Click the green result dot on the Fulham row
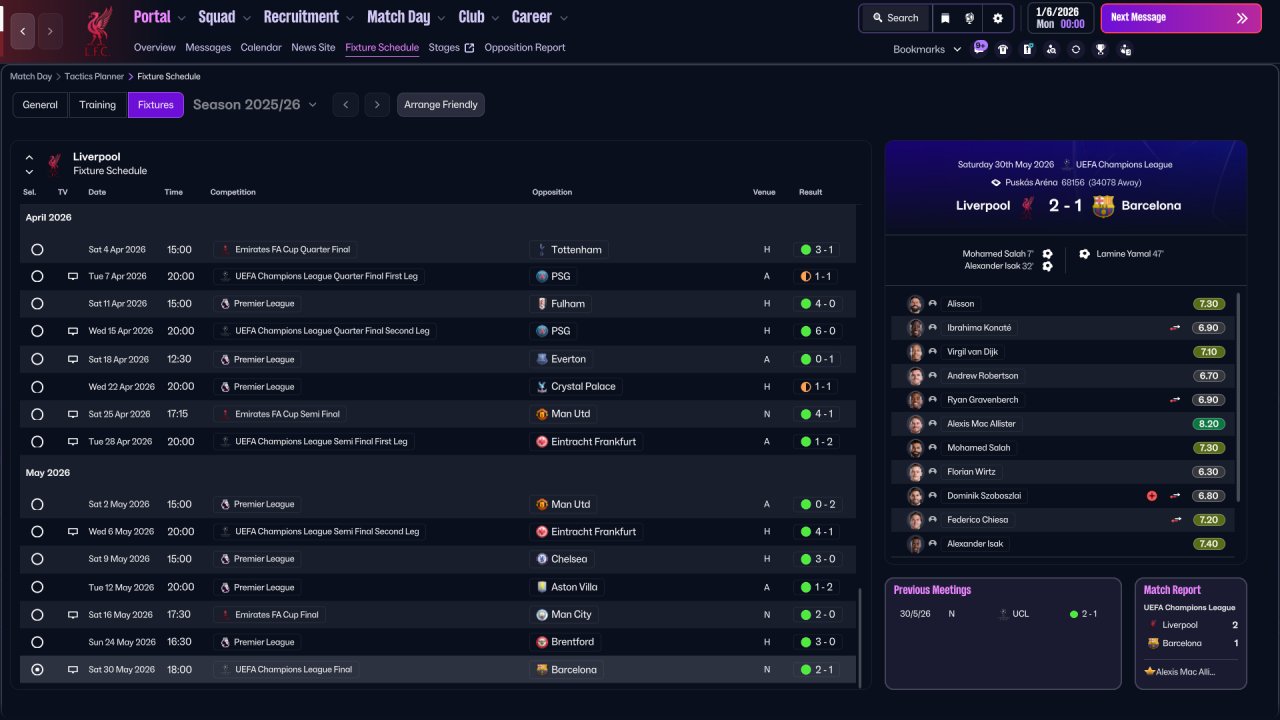Screen dimensions: 1280x720 pyautogui.click(x=805, y=304)
